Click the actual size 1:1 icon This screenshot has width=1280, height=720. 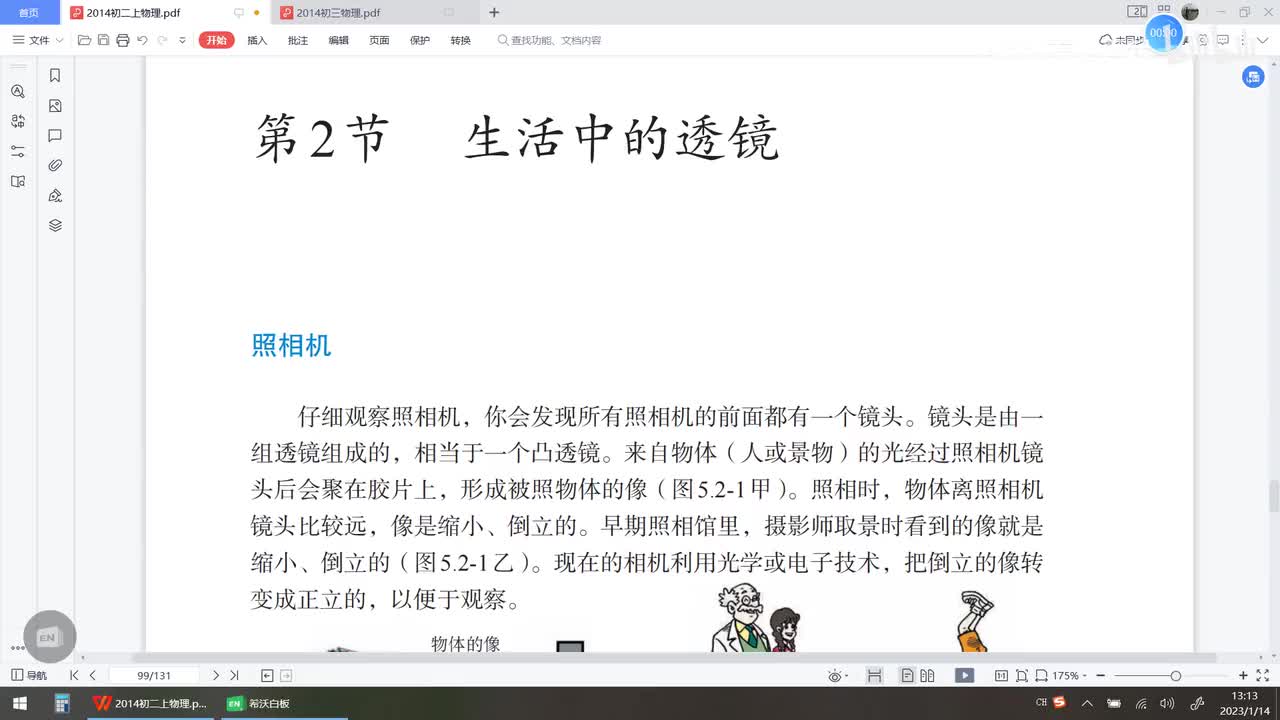[x=1001, y=676]
